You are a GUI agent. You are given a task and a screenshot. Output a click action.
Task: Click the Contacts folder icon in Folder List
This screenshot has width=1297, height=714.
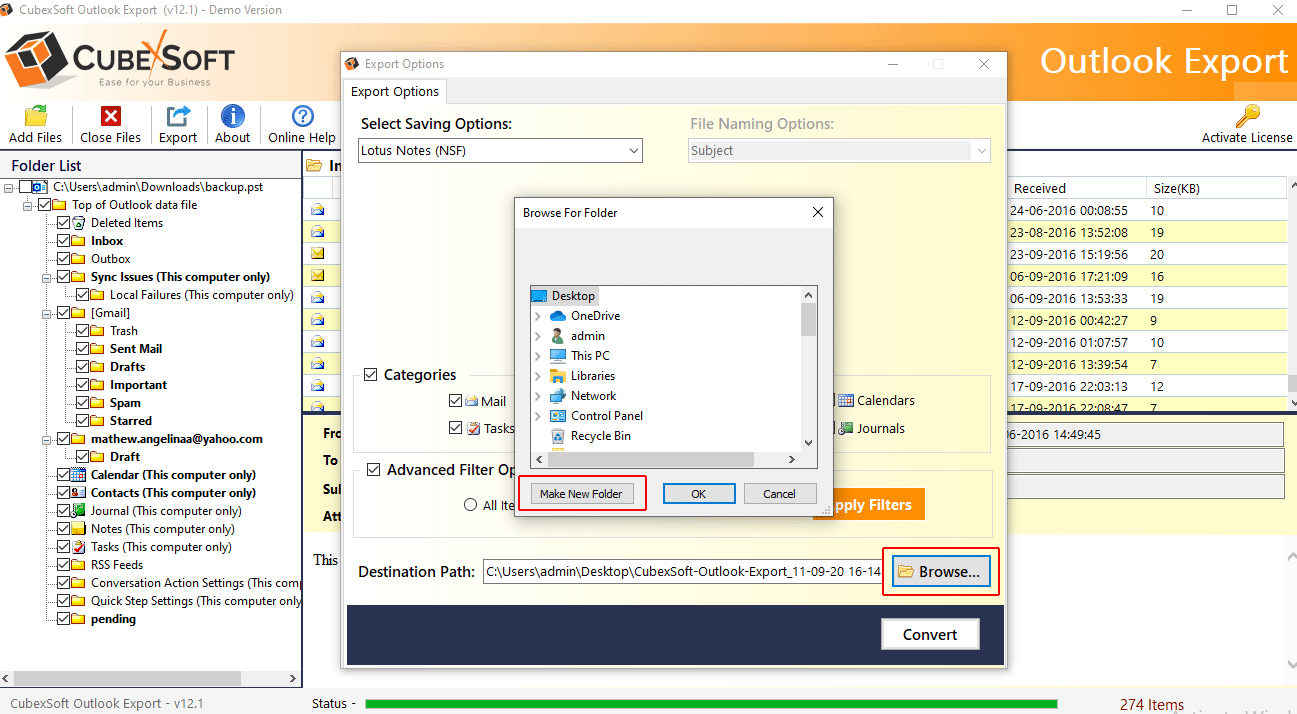(x=79, y=493)
